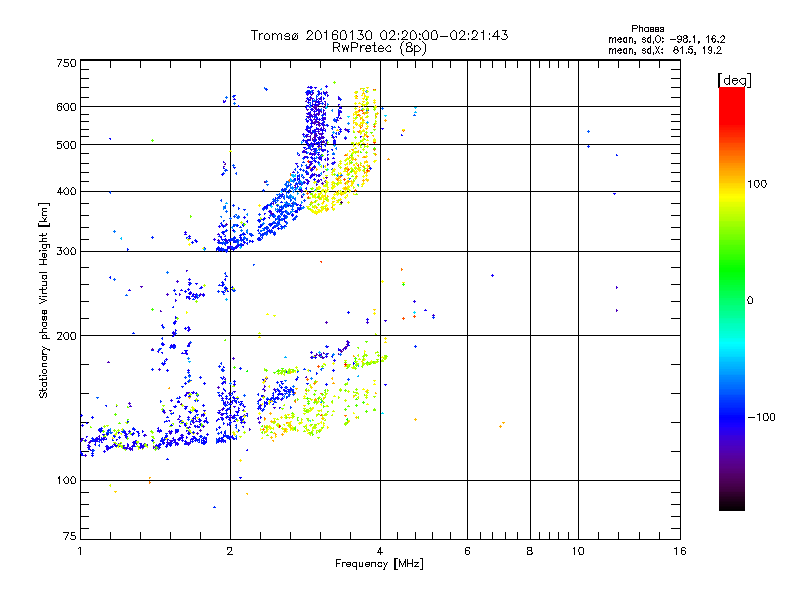
Task: Select the 'RwPretec (8p)' subtitle
Action: click(x=379, y=48)
